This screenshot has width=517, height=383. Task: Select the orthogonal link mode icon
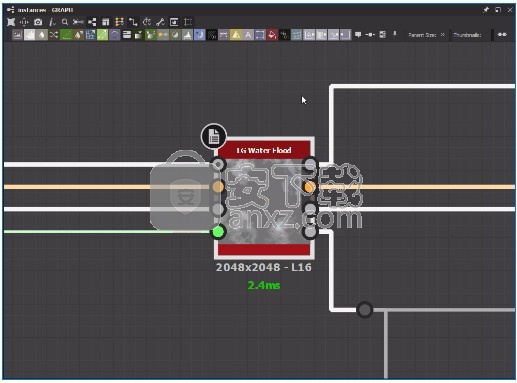click(x=133, y=22)
